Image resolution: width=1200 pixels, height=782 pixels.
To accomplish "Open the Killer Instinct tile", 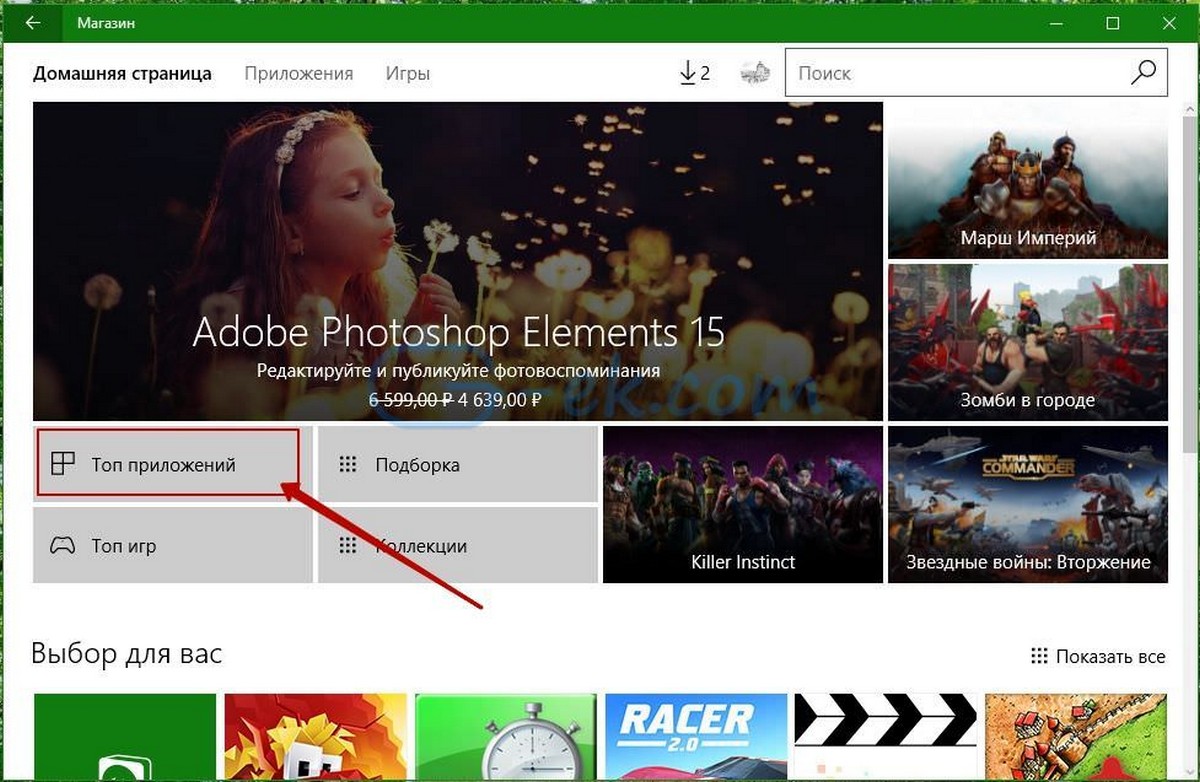I will (743, 504).
